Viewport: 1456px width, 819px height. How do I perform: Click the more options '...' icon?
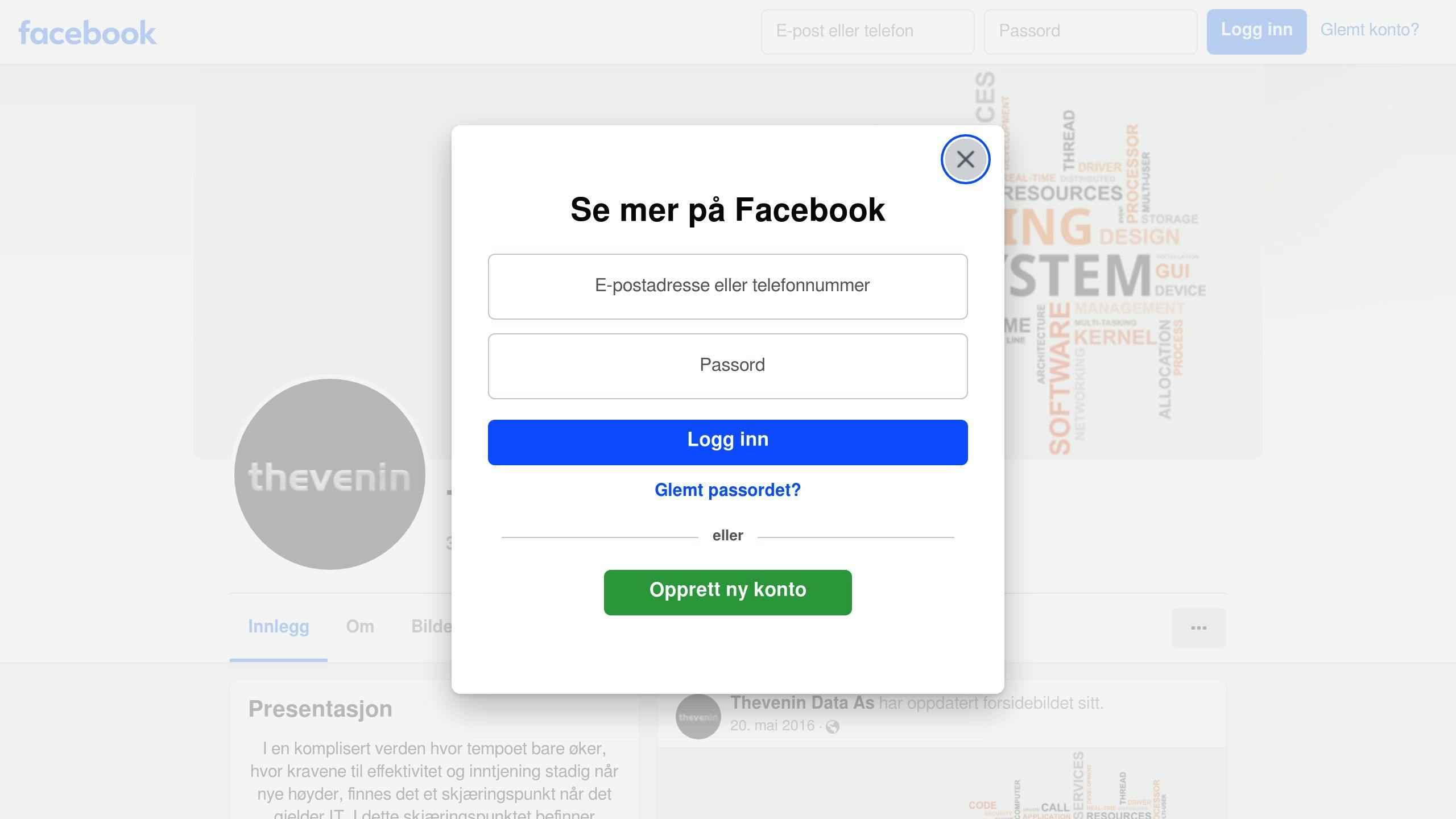point(1199,628)
